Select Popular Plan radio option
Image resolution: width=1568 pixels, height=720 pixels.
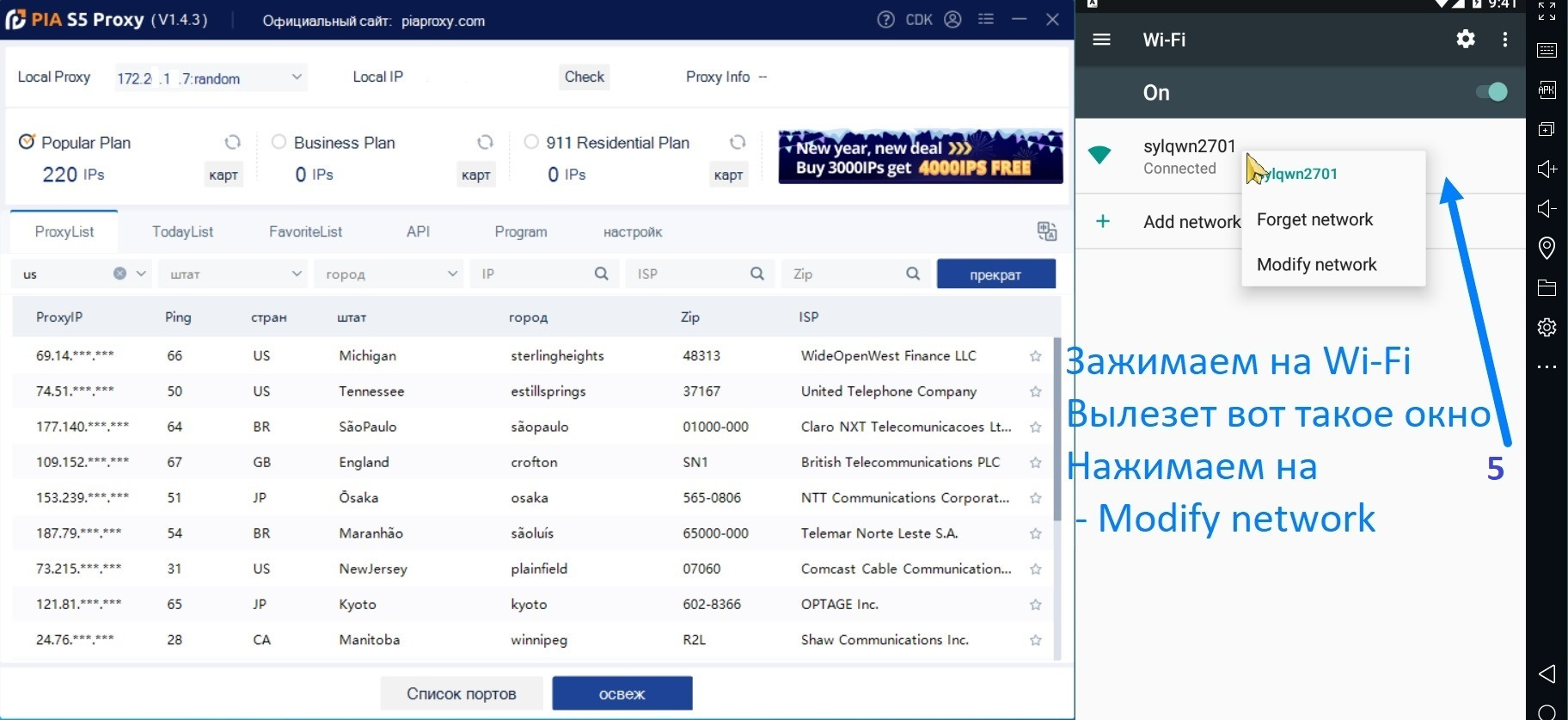point(27,141)
